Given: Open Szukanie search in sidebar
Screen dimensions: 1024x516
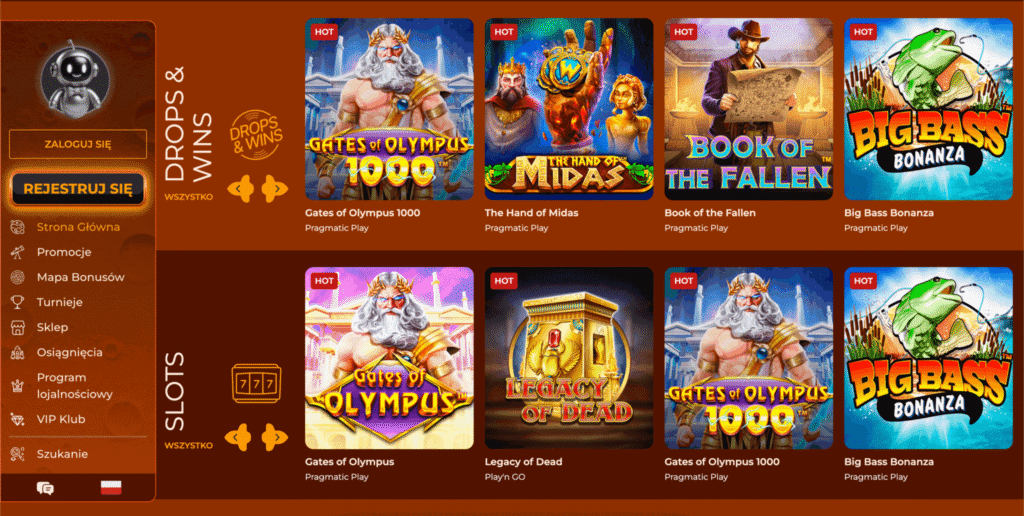Looking at the screenshot, I should [62, 454].
